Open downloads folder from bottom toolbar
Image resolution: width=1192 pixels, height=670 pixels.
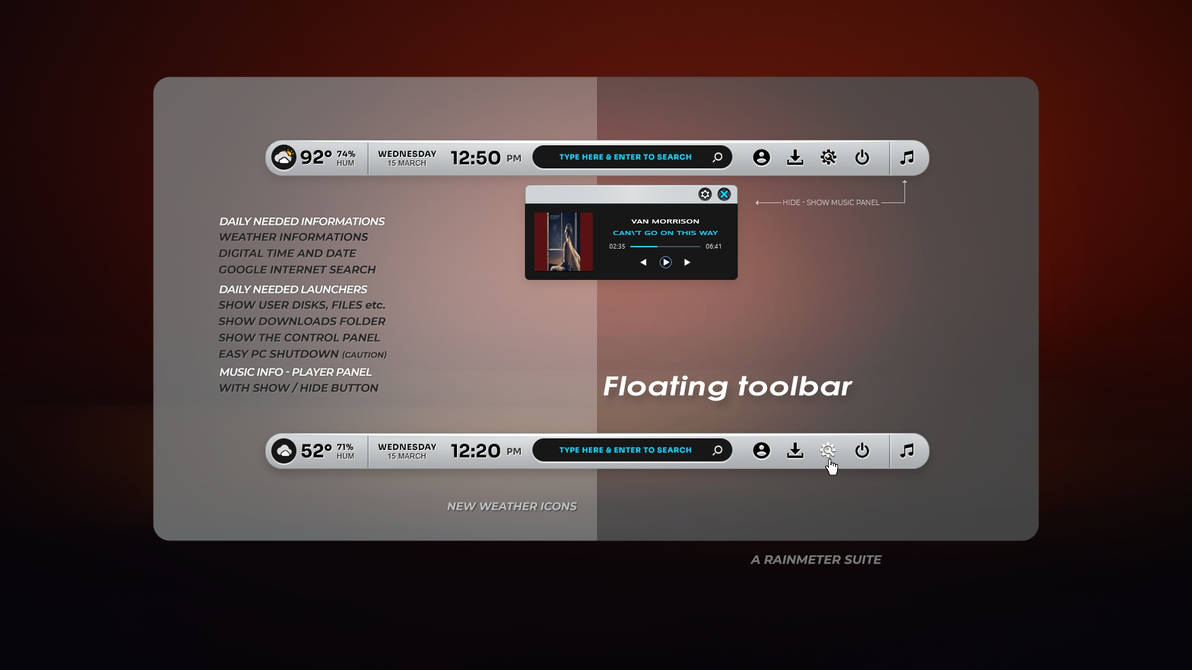point(794,450)
